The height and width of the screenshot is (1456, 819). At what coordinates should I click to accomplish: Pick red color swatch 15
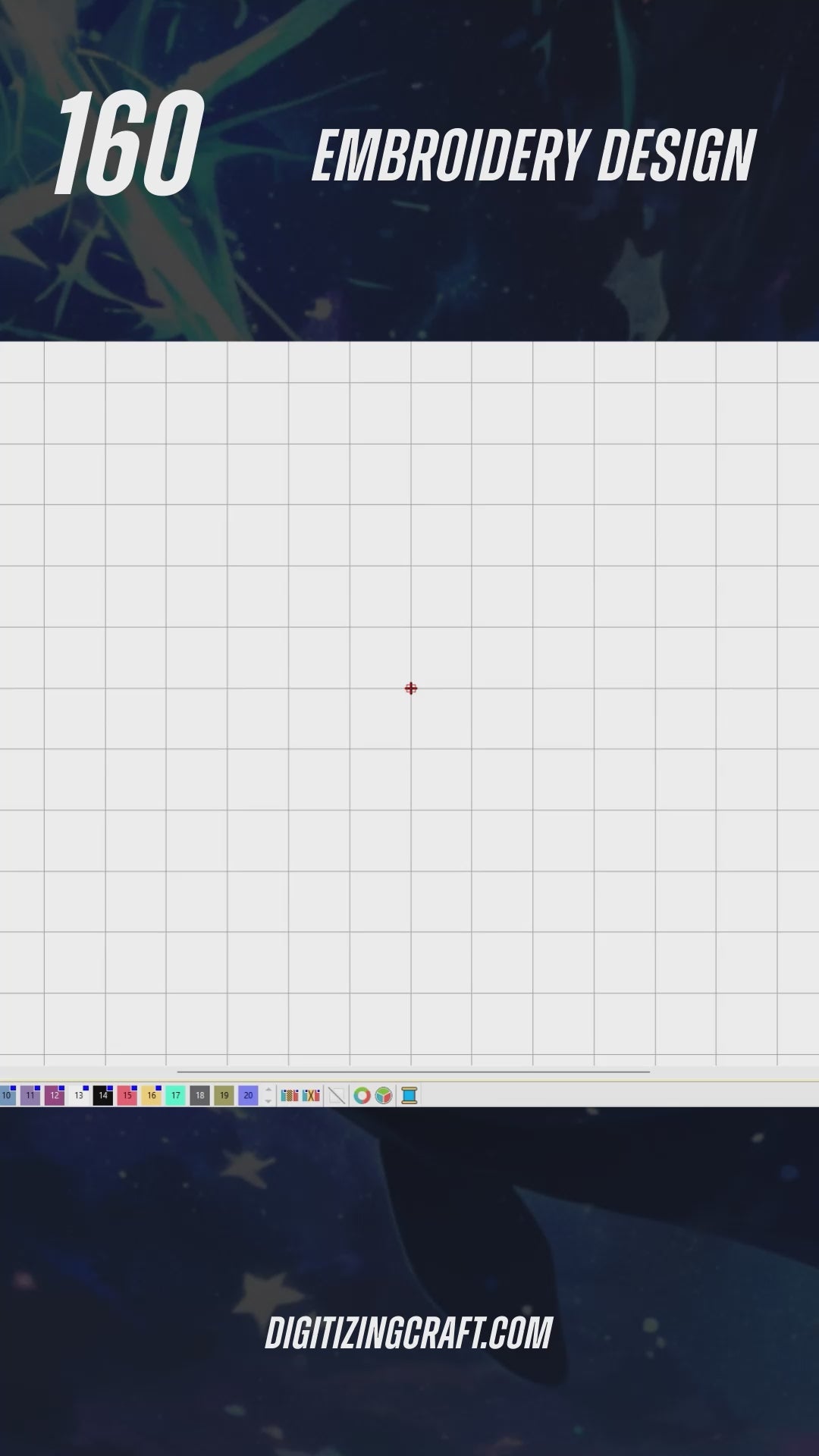127,1096
